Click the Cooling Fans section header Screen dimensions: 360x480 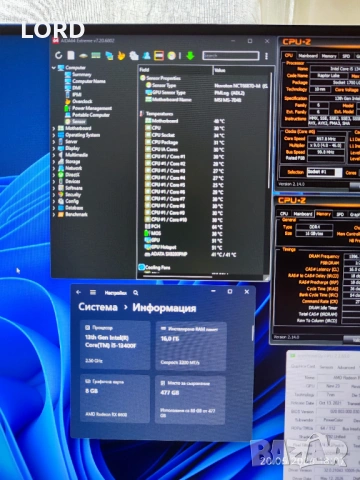click(x=154, y=267)
